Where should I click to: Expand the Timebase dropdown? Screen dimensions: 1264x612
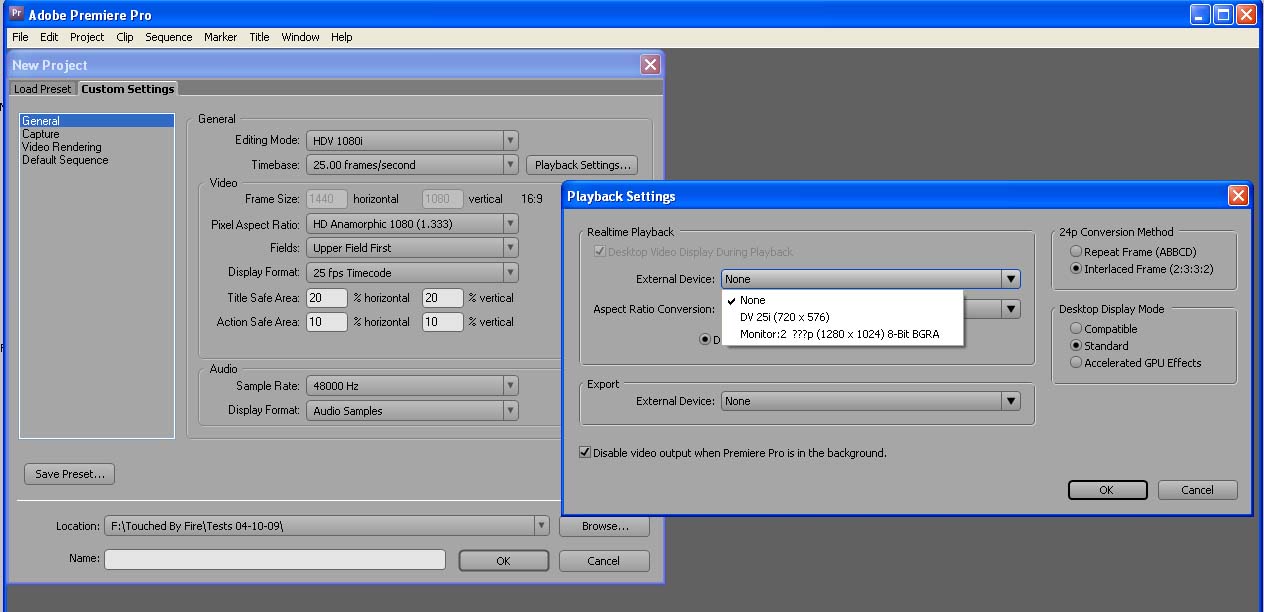click(510, 165)
